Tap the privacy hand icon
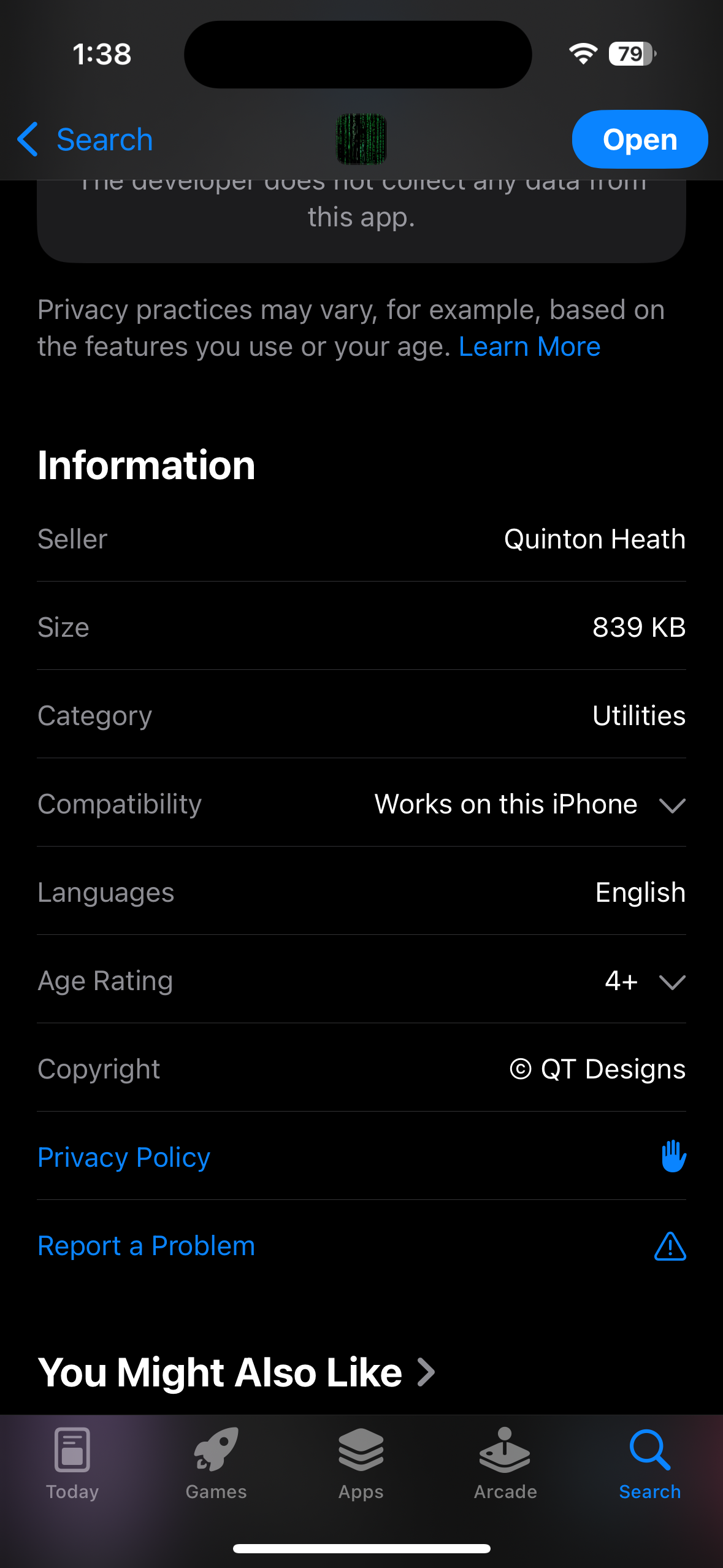The image size is (723, 1568). point(673,1156)
